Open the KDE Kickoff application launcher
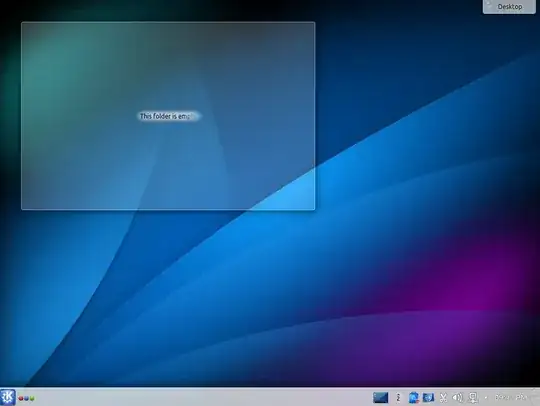 8,397
